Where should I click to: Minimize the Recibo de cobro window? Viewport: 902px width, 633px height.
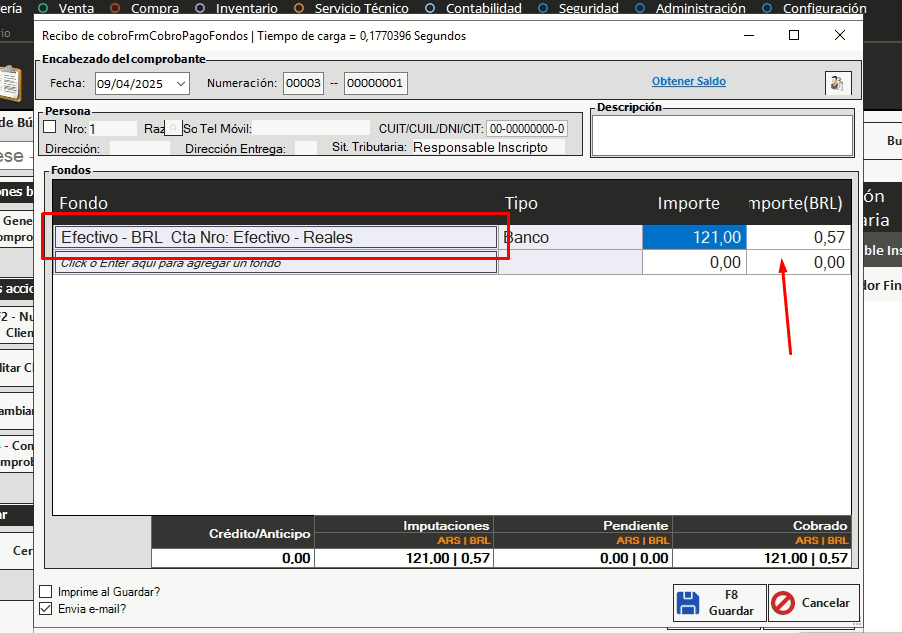click(x=748, y=35)
